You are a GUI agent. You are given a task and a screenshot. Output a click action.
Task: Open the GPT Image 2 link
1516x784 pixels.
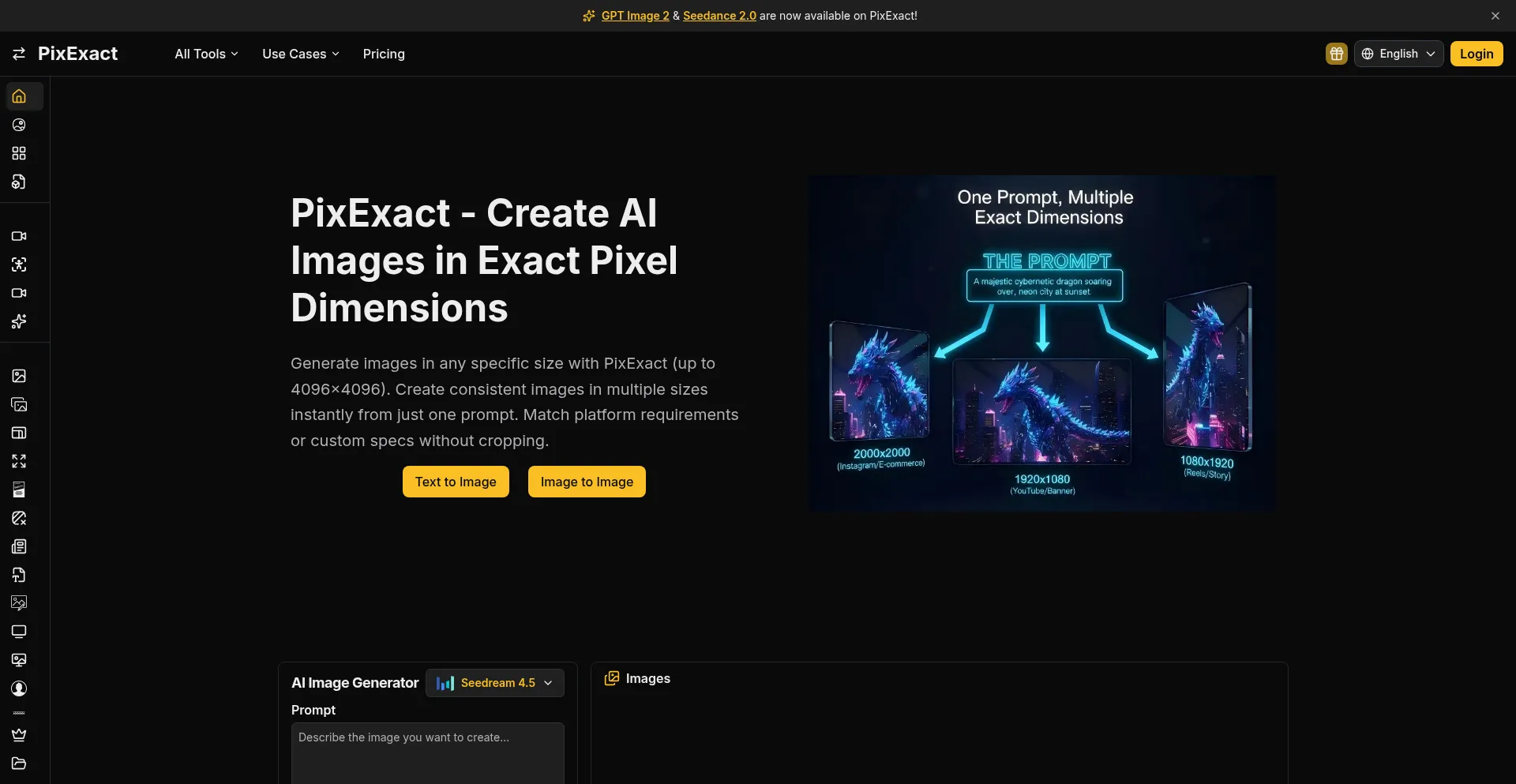tap(635, 16)
